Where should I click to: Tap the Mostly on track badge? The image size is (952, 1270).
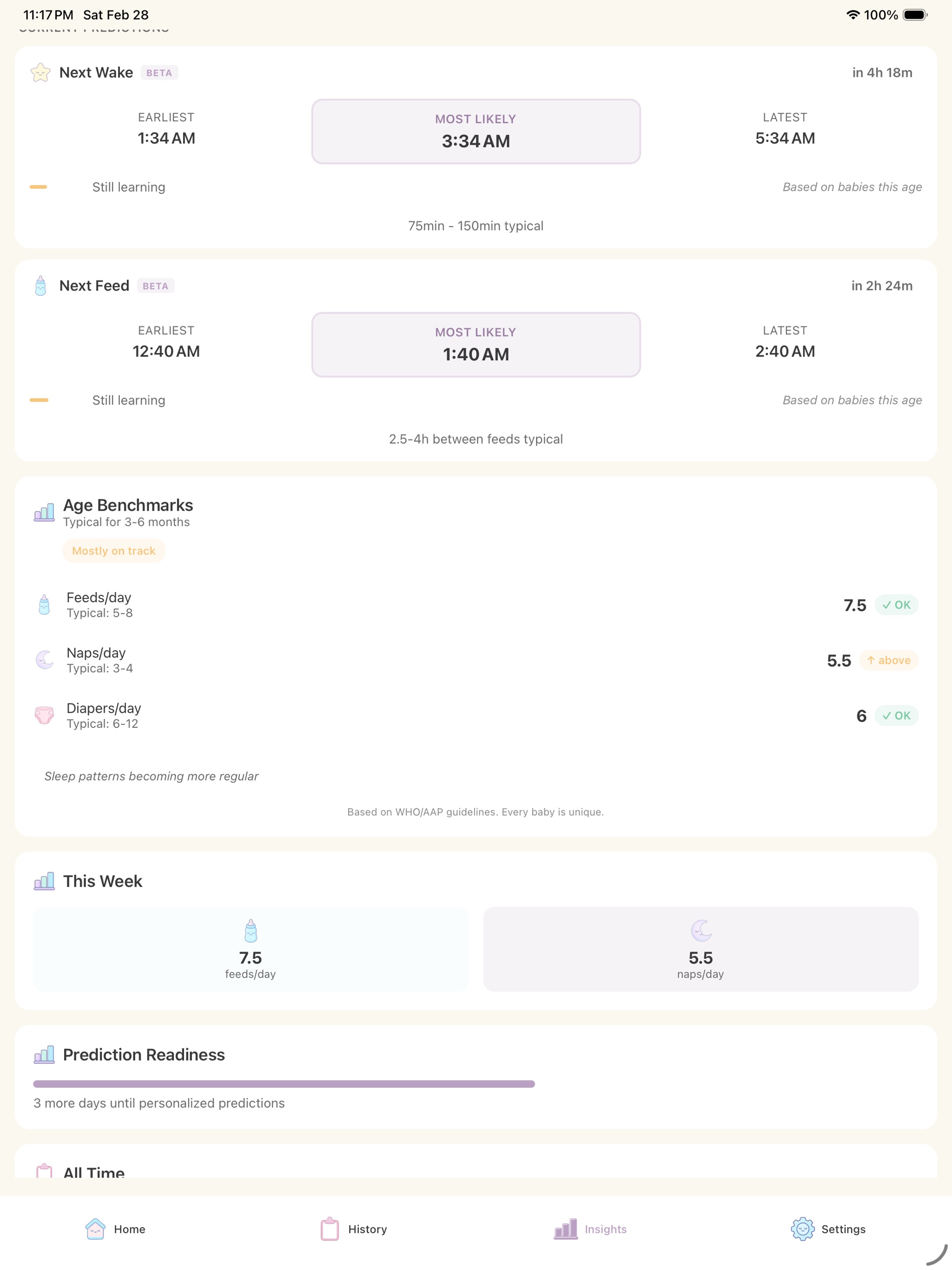click(113, 551)
